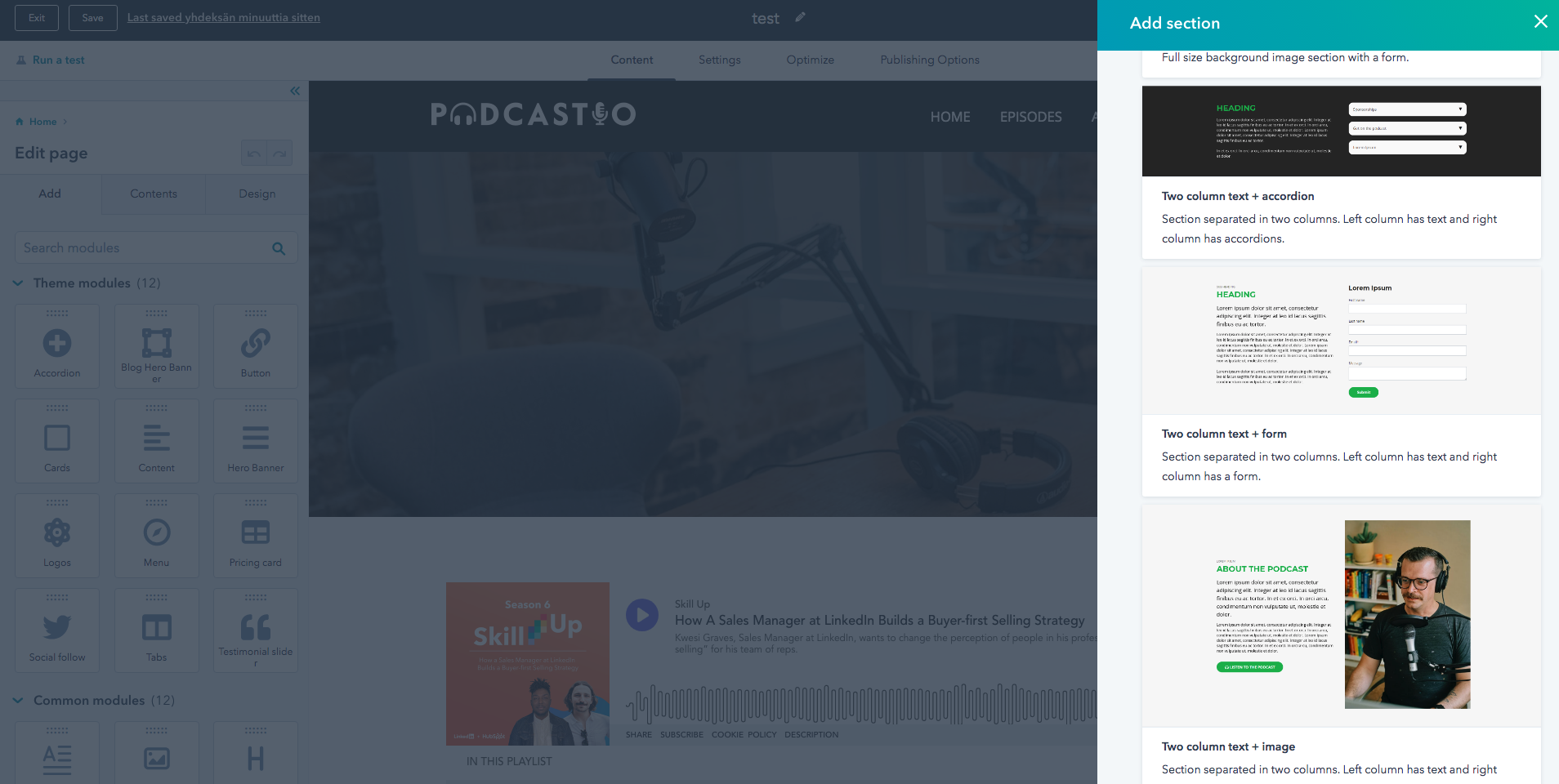Click HOME in the page navigation

tap(950, 117)
